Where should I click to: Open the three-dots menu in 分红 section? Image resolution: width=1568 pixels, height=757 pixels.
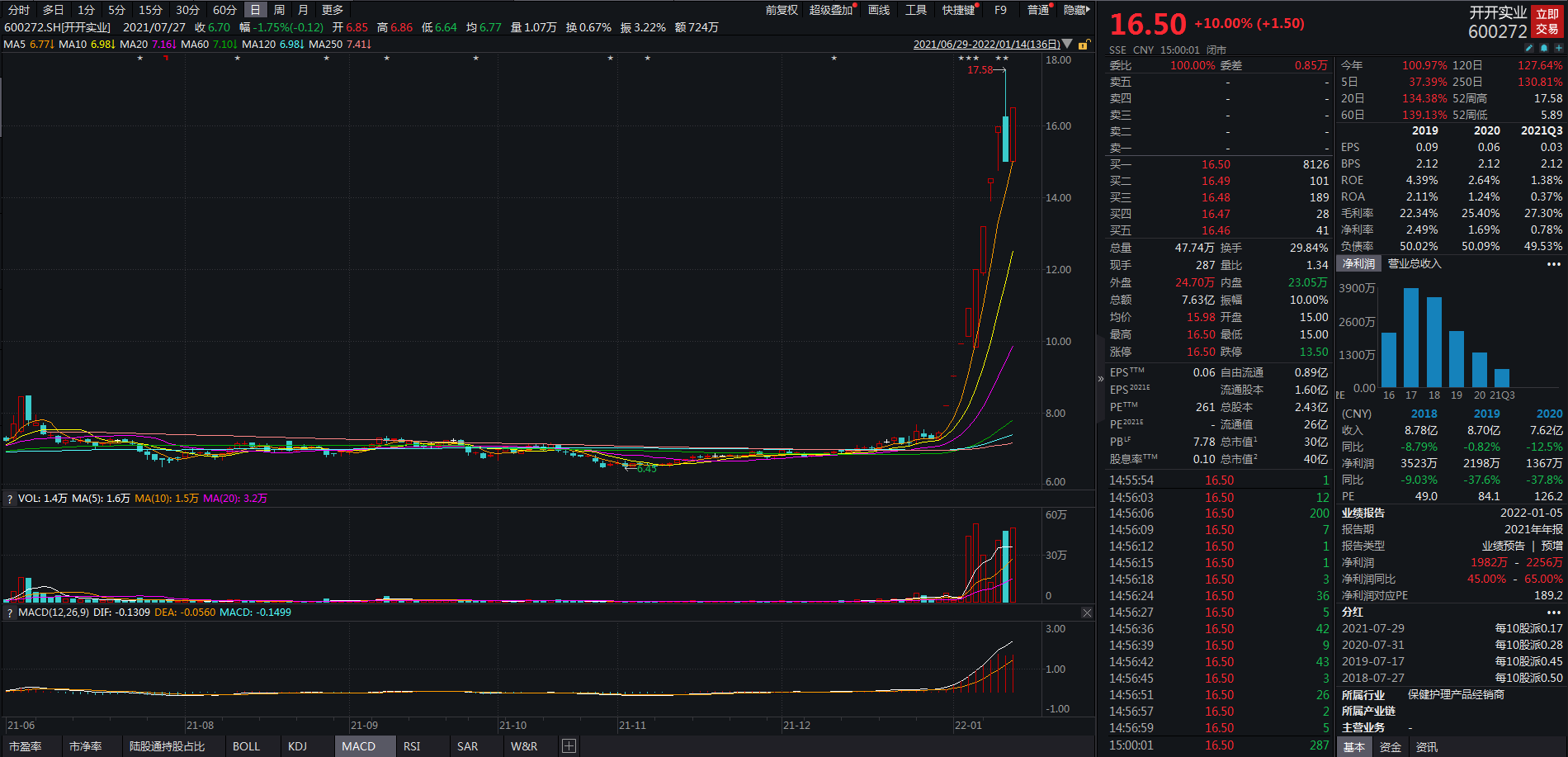pyautogui.click(x=1554, y=613)
